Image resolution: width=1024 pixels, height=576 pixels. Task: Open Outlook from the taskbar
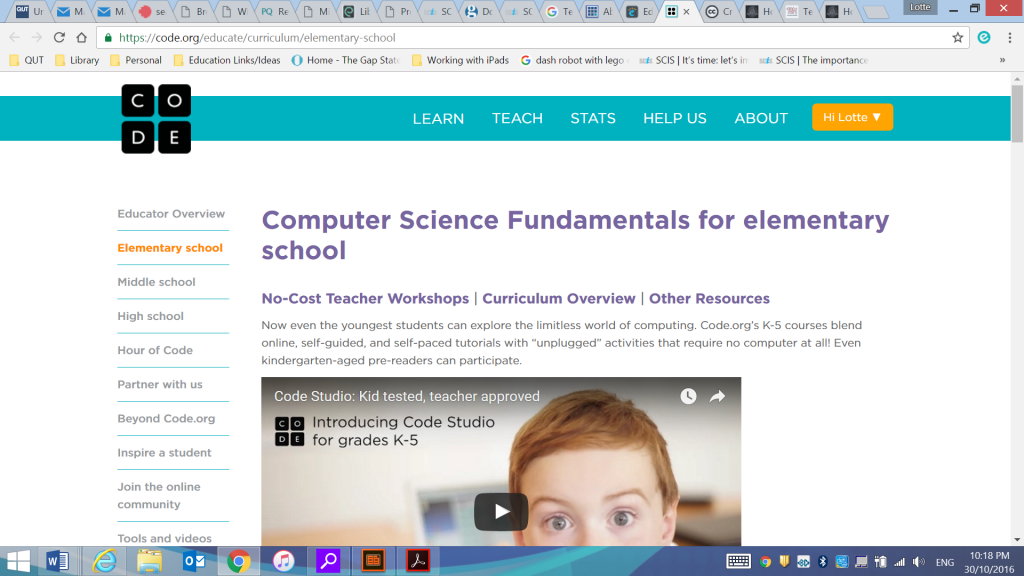pos(194,561)
